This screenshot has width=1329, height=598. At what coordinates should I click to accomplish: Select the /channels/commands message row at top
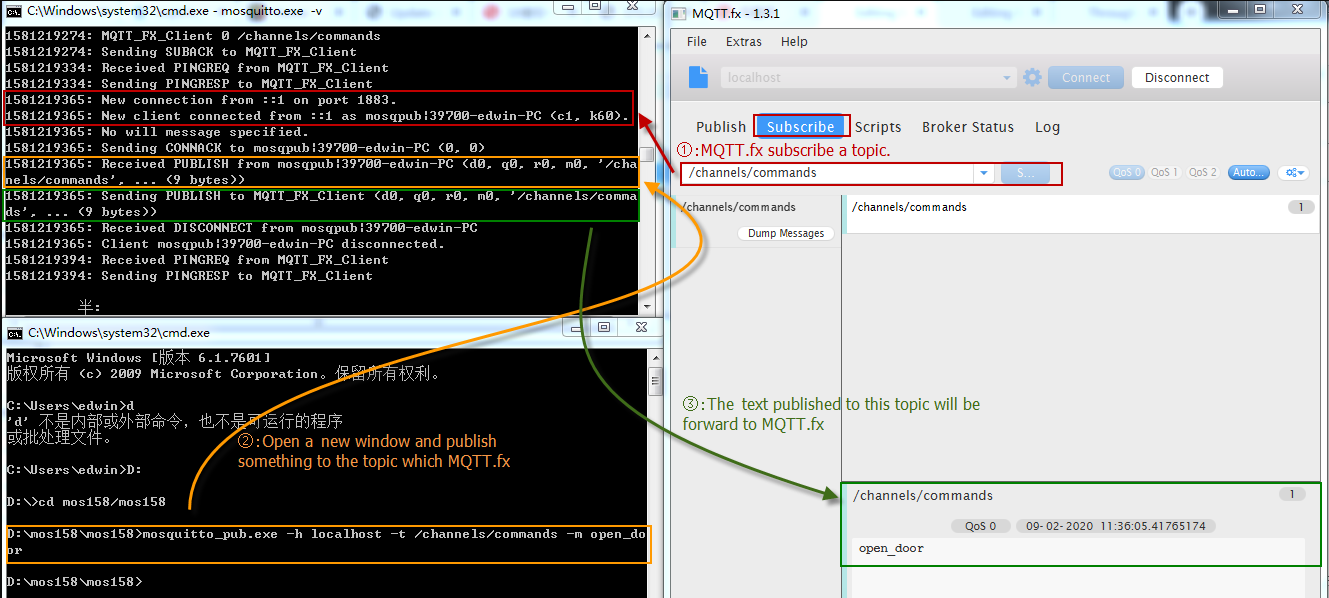pos(1082,213)
